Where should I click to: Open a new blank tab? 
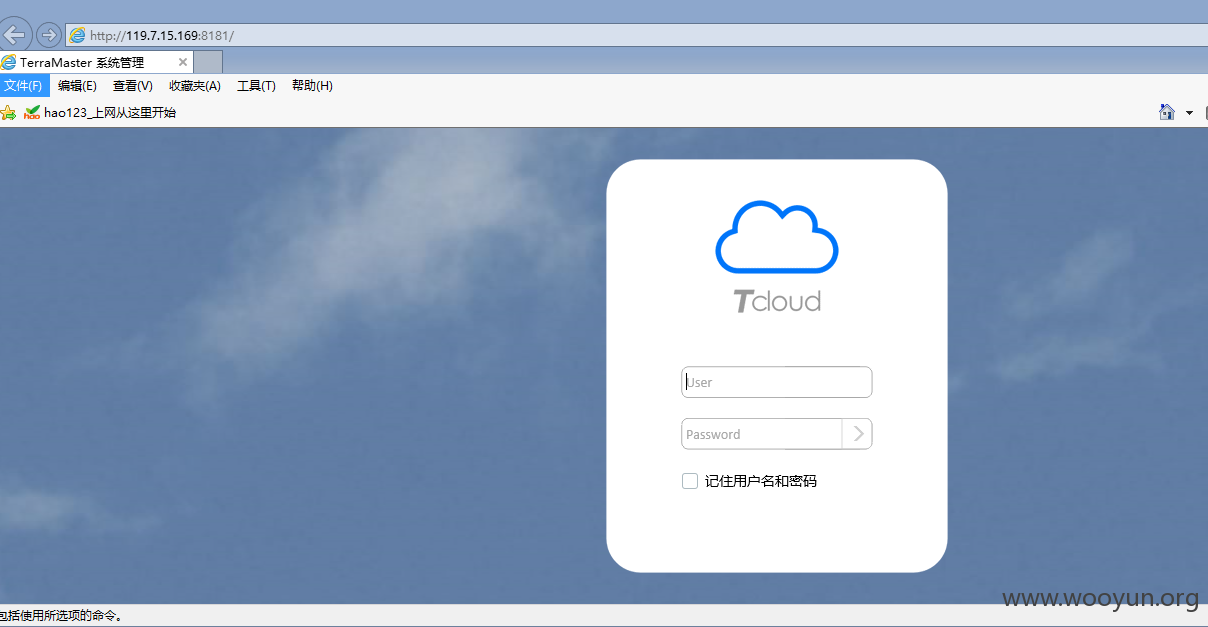pyautogui.click(x=208, y=62)
